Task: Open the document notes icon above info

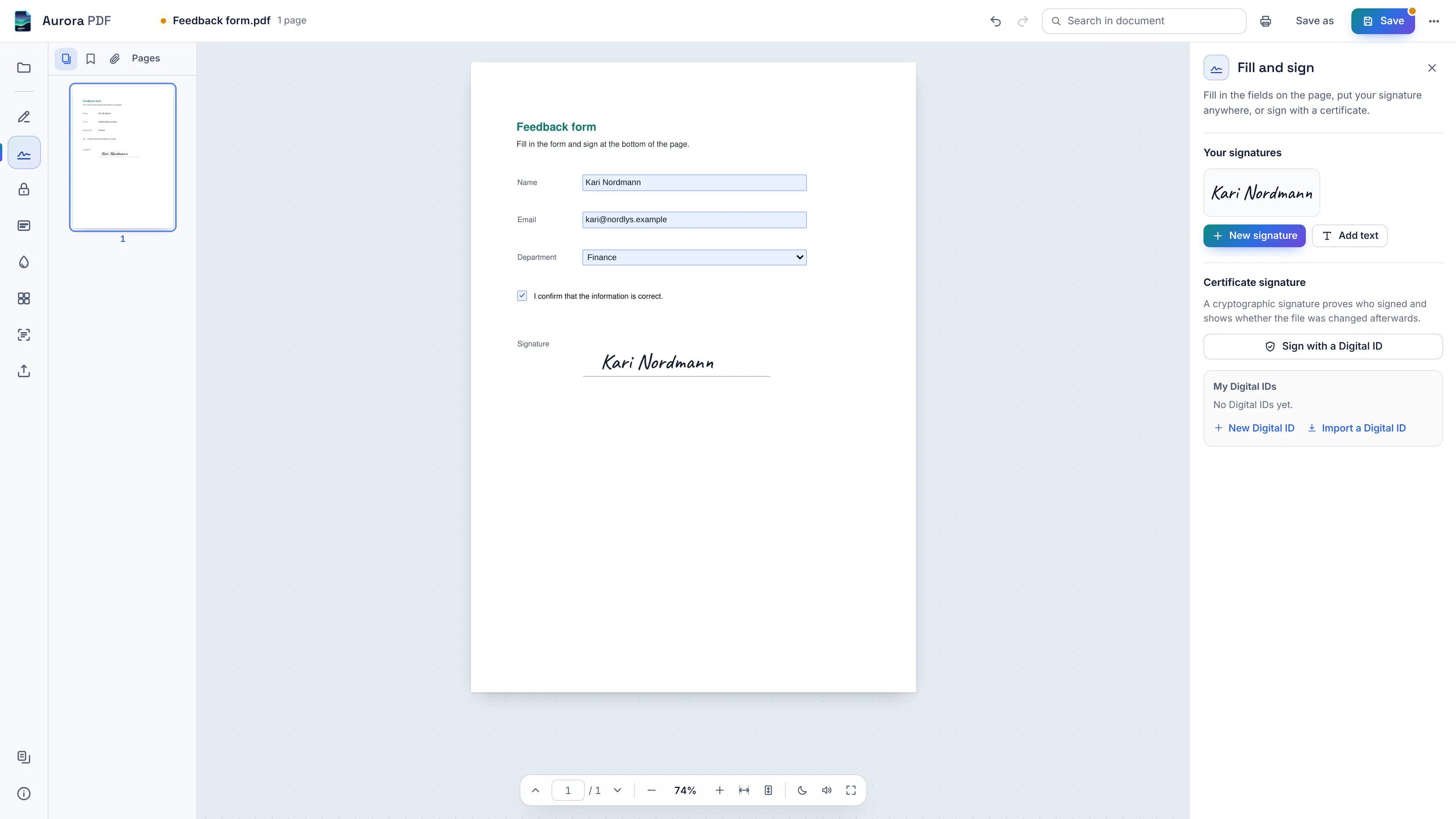Action: coord(24,757)
